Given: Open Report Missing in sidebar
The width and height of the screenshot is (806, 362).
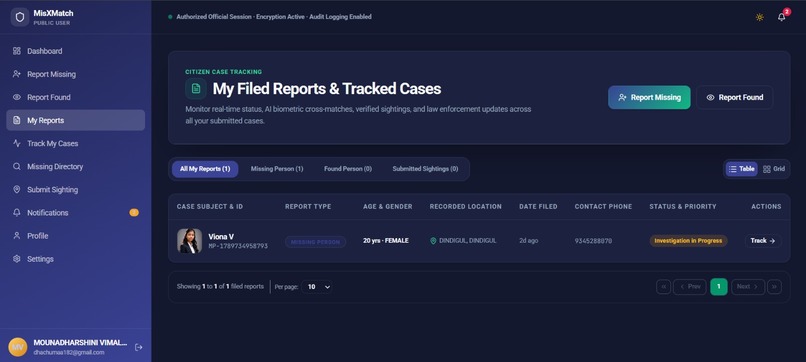Looking at the screenshot, I should tap(76, 74).
